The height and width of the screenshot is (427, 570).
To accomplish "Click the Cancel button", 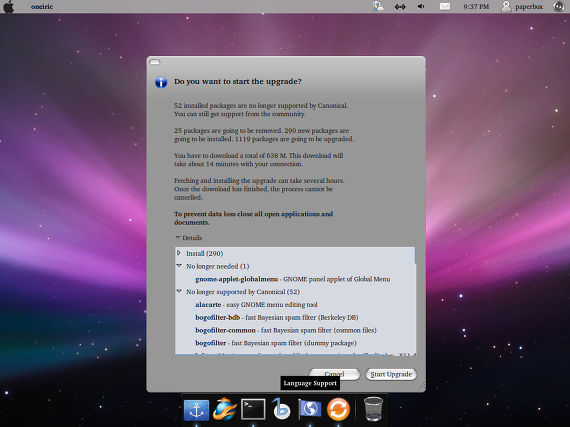I will click(334, 374).
